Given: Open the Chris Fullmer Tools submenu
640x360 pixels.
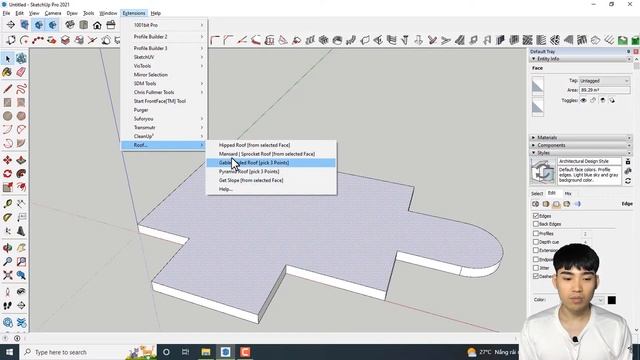Looking at the screenshot, I should pos(164,92).
